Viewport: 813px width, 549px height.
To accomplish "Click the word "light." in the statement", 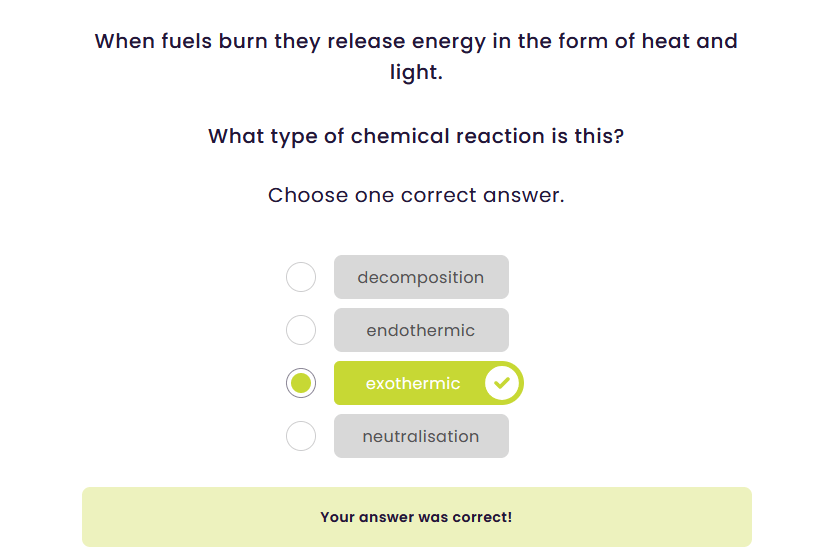I will 416,72.
